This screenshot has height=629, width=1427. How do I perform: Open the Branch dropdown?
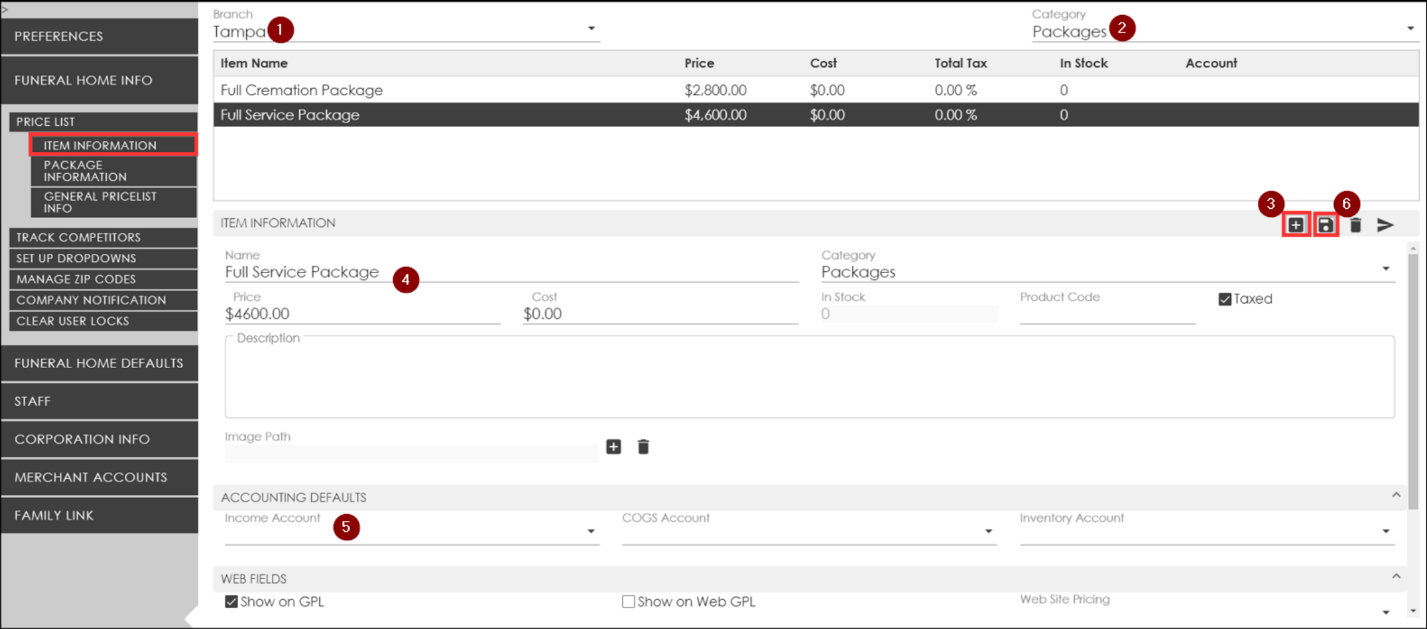(591, 29)
